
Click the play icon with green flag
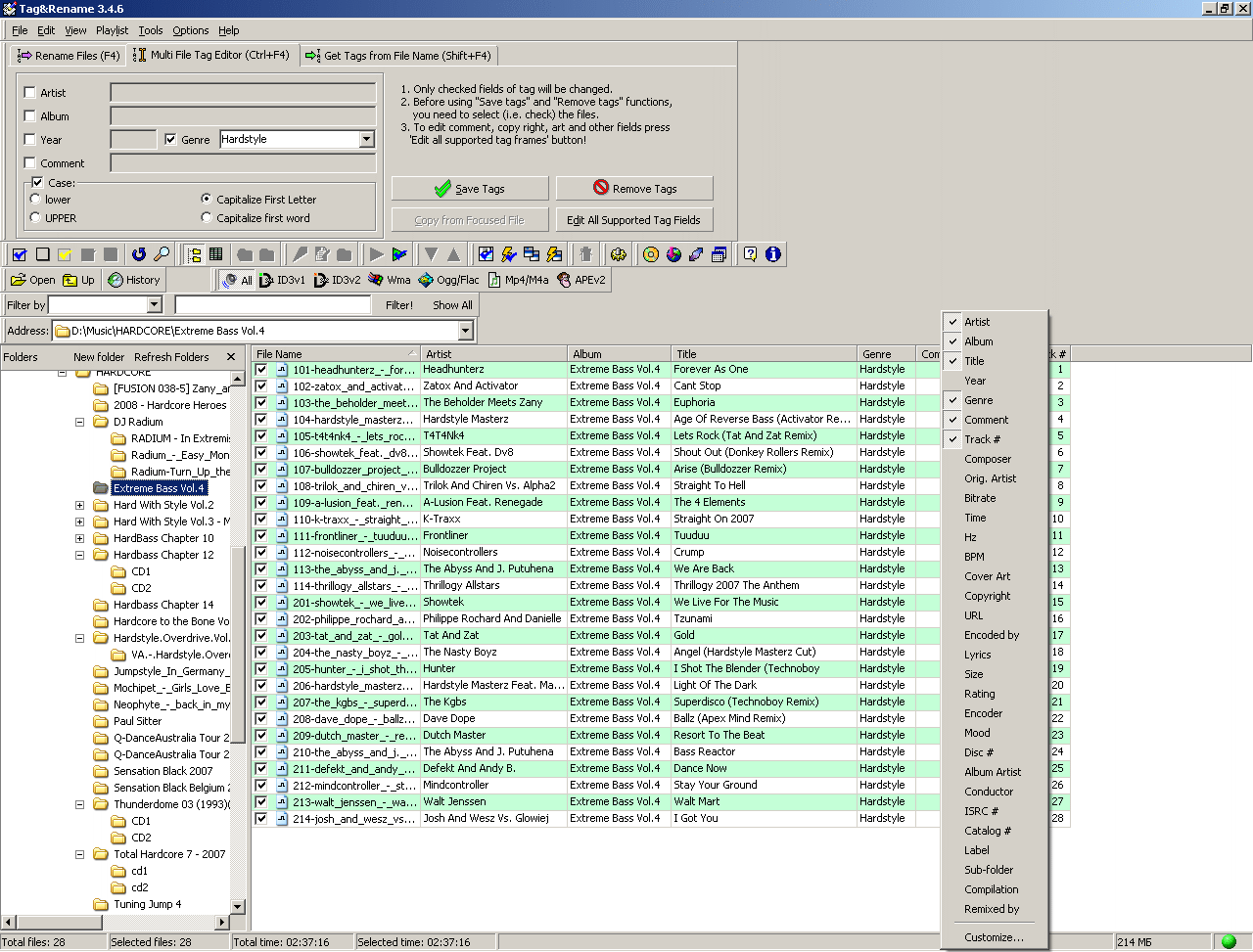tap(399, 254)
